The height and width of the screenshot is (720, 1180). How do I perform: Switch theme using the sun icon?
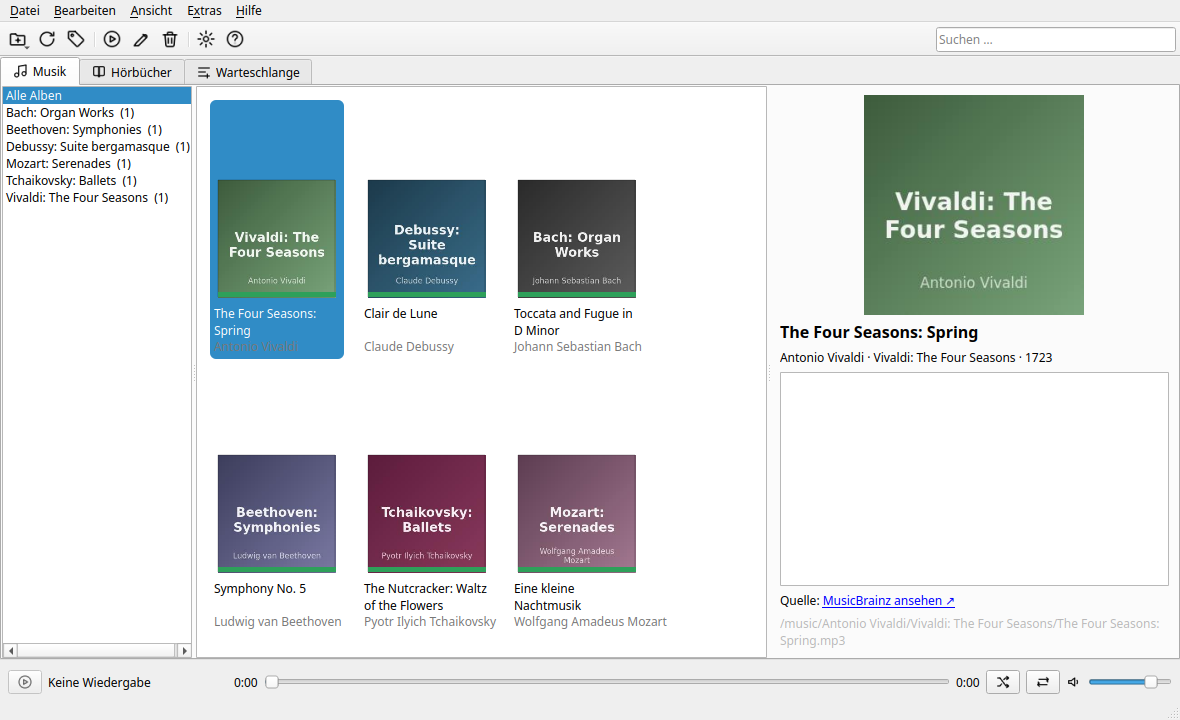[x=205, y=39]
